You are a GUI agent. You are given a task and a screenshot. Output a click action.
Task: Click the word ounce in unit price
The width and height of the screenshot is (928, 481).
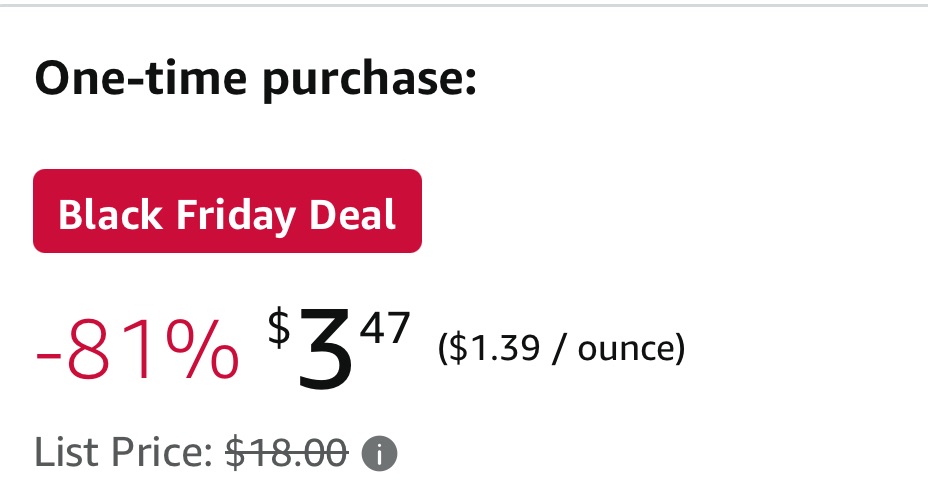coord(625,349)
